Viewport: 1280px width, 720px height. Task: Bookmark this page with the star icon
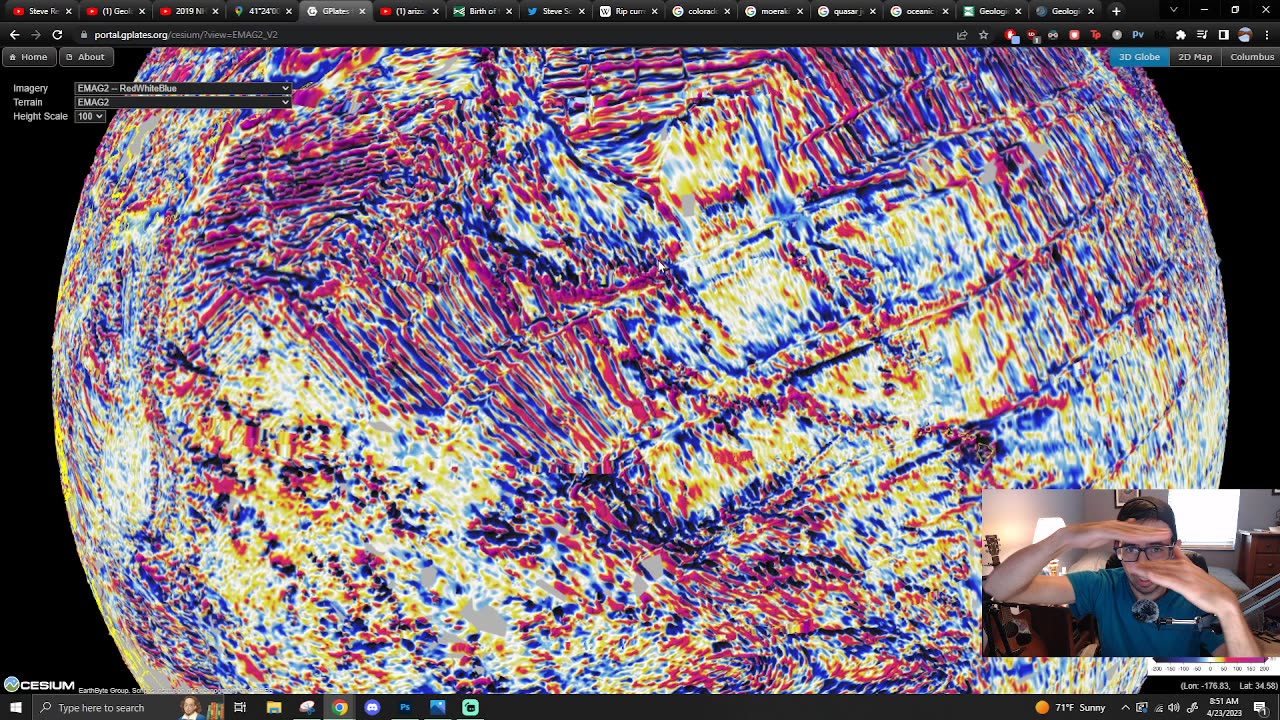pyautogui.click(x=984, y=34)
